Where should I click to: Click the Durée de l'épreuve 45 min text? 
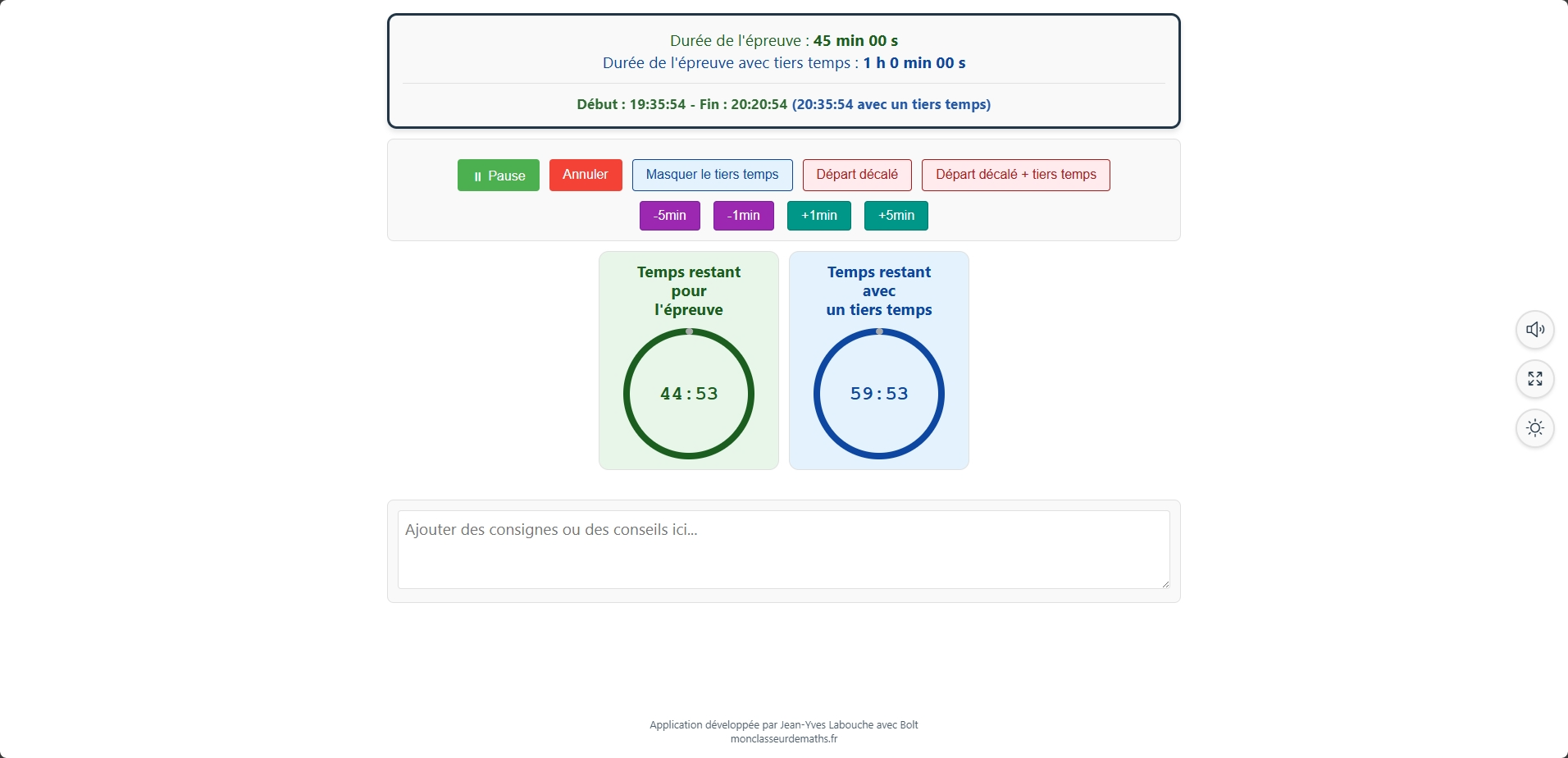point(783,41)
